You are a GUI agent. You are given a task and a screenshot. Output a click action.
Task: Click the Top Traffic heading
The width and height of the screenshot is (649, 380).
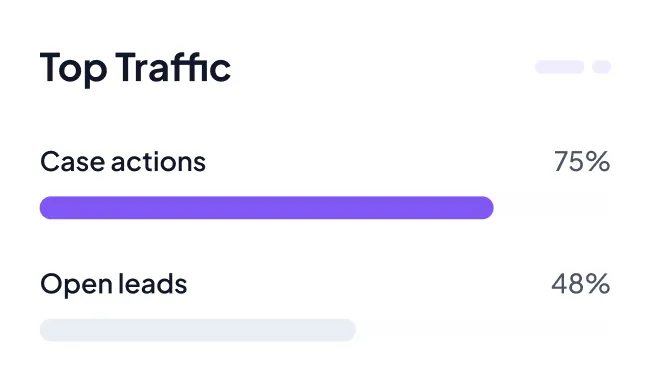[x=135, y=68]
